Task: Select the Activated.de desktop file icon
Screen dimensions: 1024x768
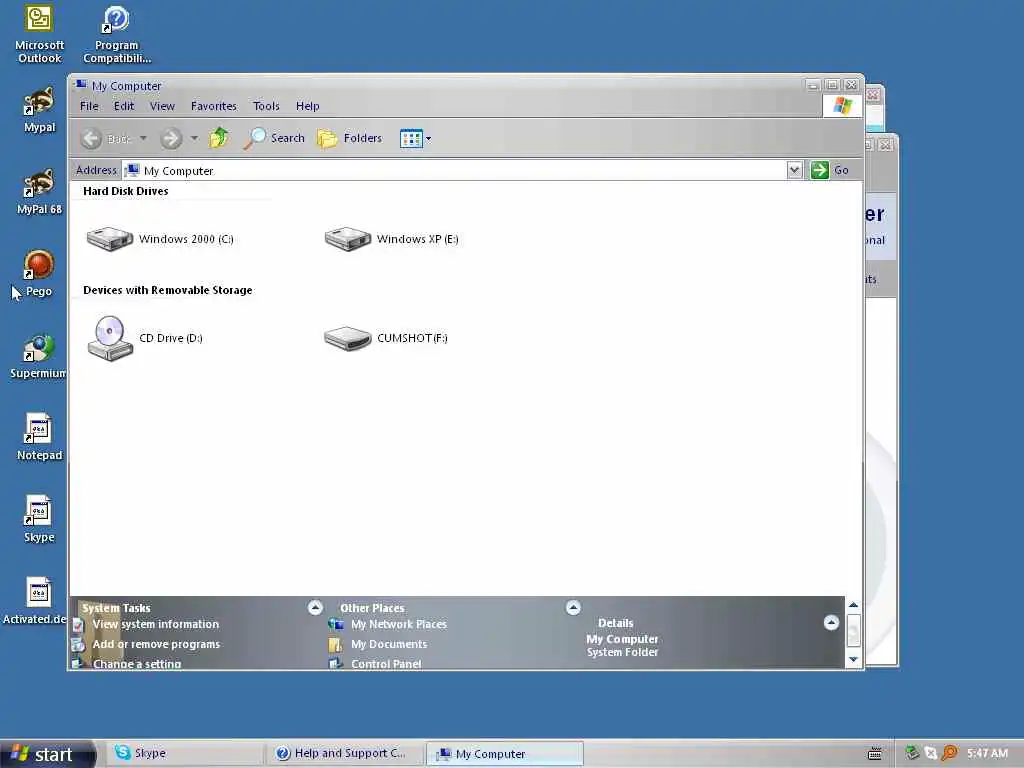Action: coord(37,601)
